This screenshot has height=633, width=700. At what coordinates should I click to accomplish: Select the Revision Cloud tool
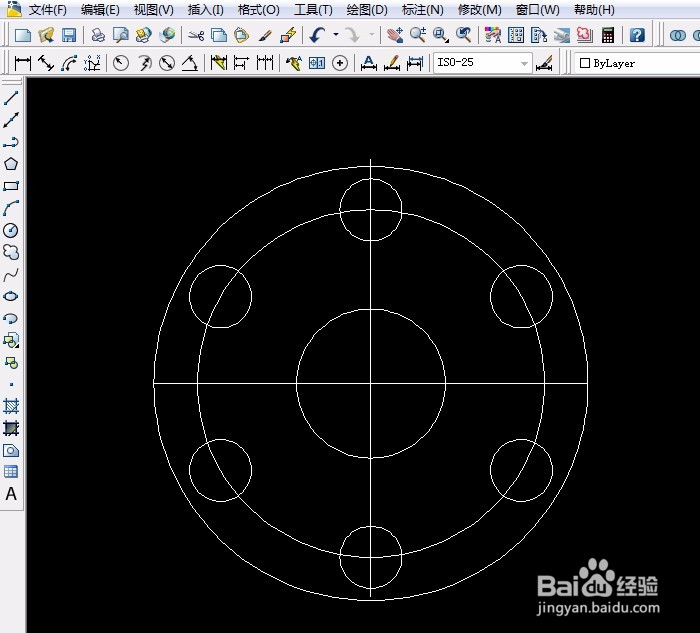(x=11, y=252)
